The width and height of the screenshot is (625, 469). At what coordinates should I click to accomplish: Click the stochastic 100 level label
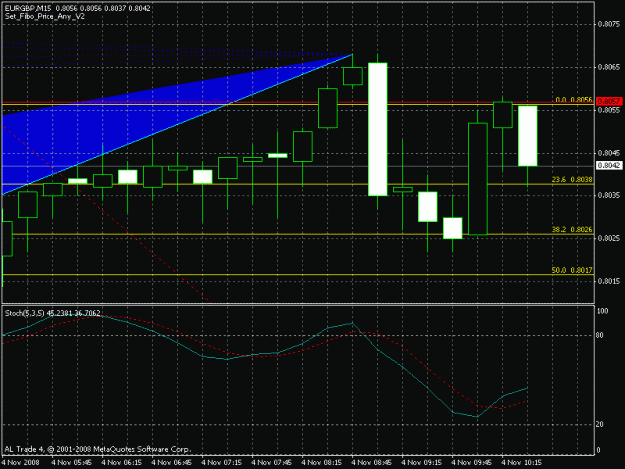click(x=602, y=311)
